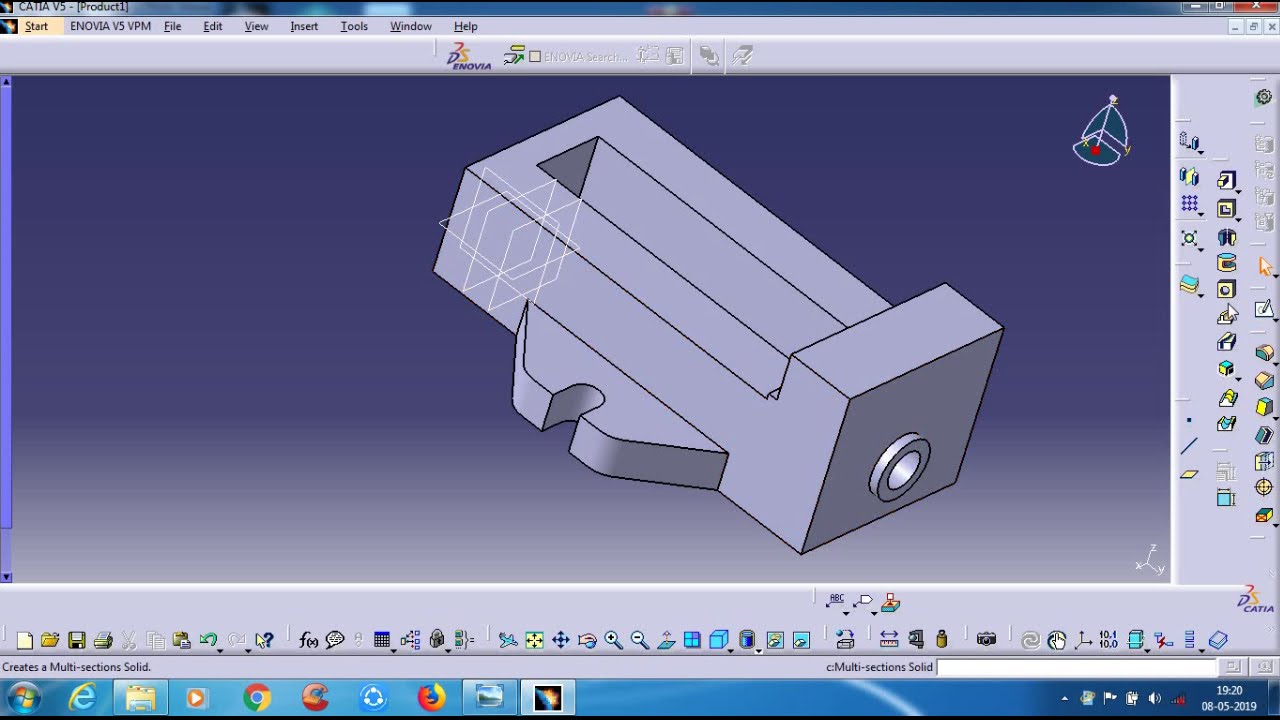
Task: Select the Normal View icon
Action: pos(666,640)
